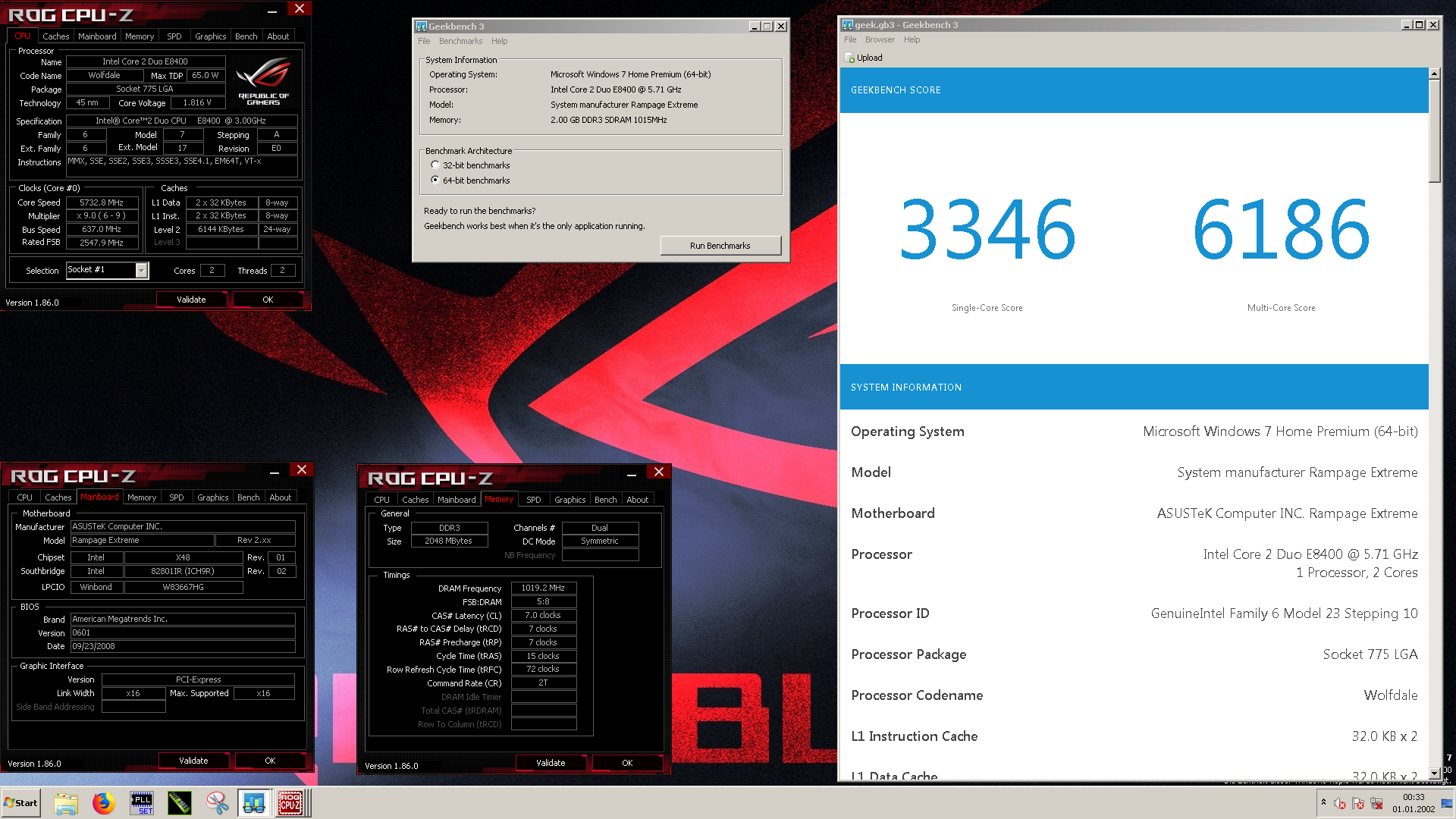
Task: Open the PLL SET tool taskbar icon
Action: [142, 803]
